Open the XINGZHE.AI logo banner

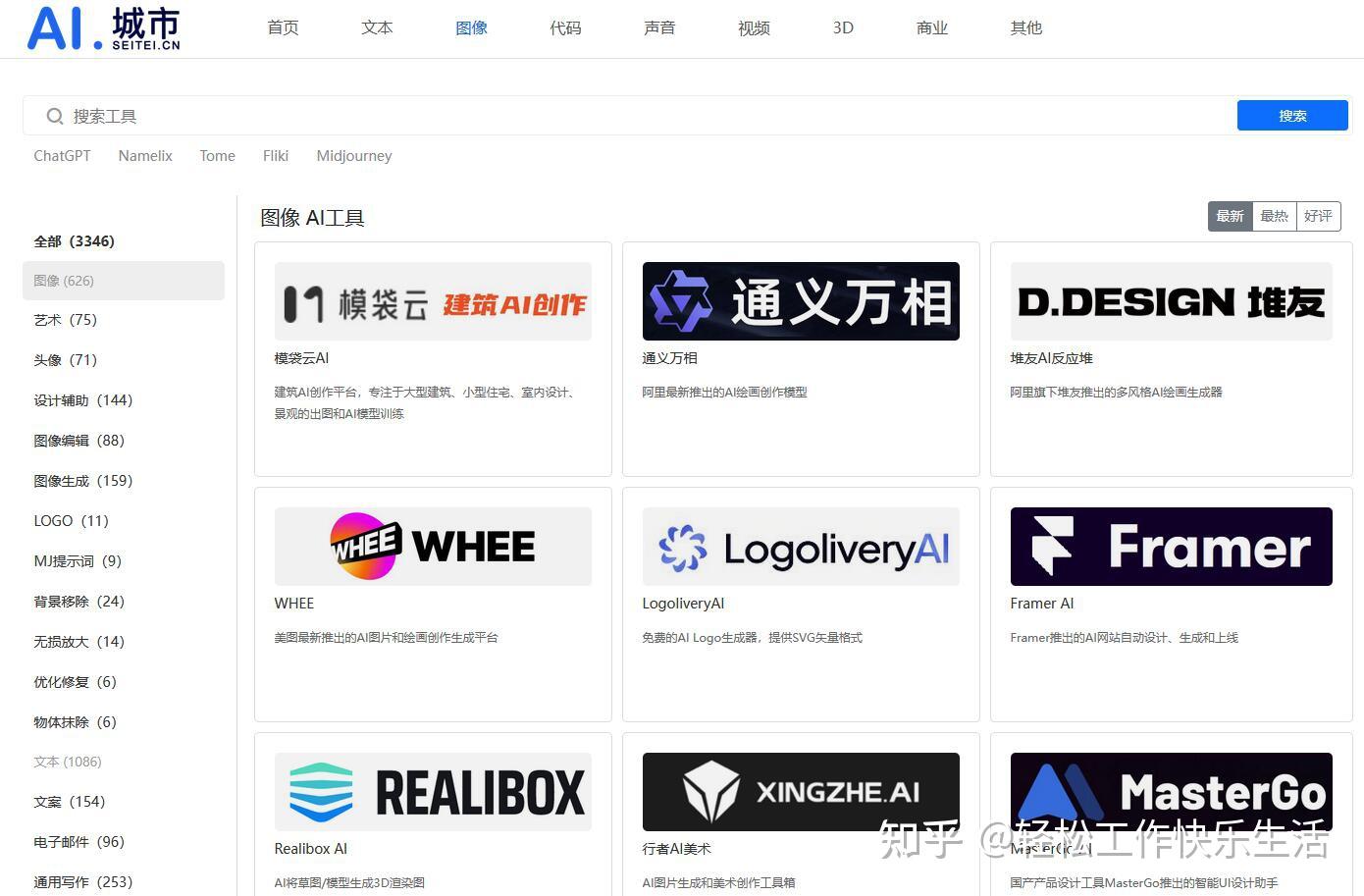(x=801, y=792)
